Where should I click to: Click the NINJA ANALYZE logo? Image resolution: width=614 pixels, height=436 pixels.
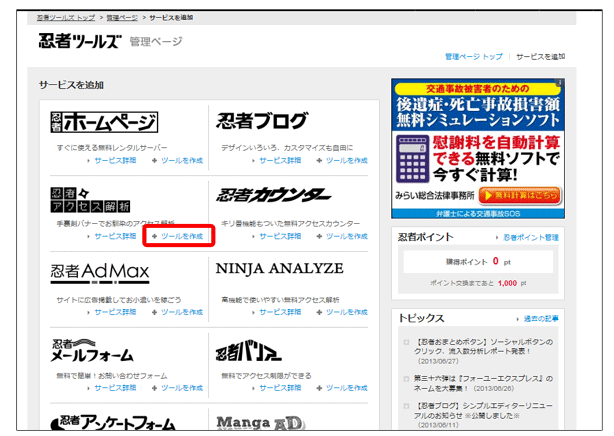pyautogui.click(x=280, y=268)
